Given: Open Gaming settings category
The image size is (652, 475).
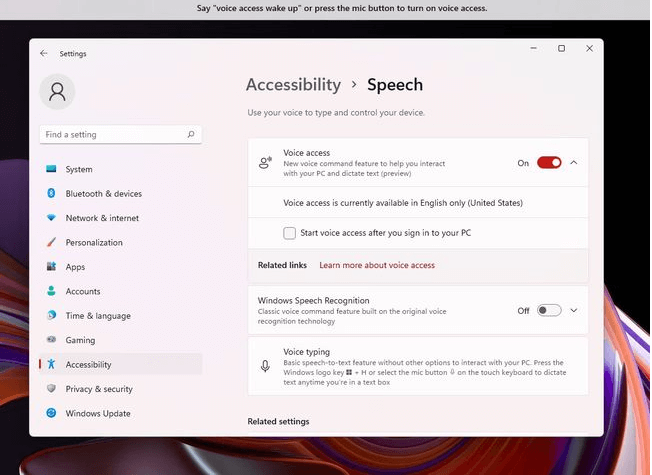Looking at the screenshot, I should click(x=121, y=340).
